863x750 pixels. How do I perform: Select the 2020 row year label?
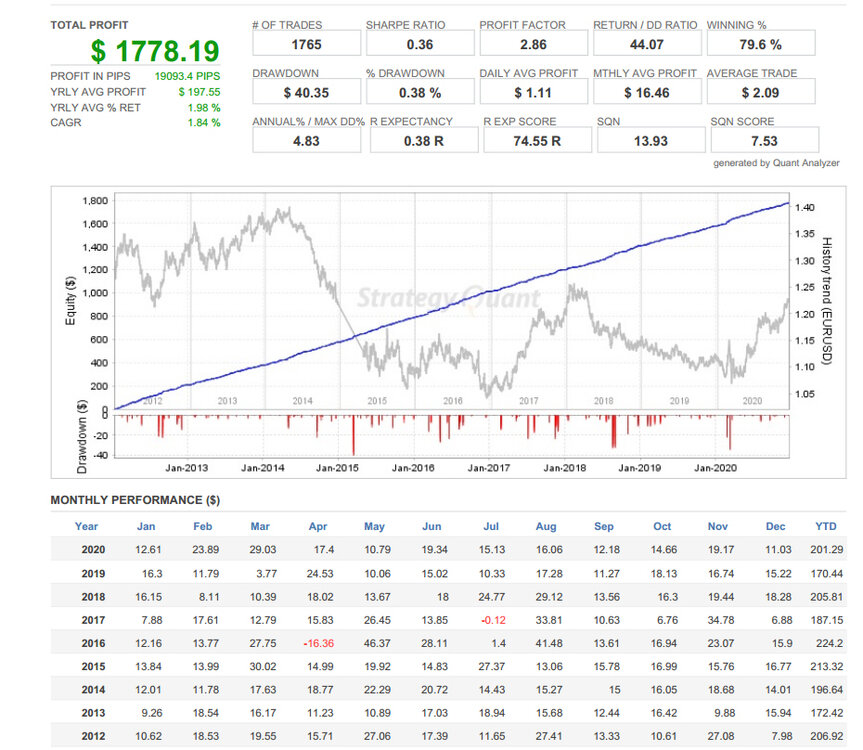click(93, 550)
